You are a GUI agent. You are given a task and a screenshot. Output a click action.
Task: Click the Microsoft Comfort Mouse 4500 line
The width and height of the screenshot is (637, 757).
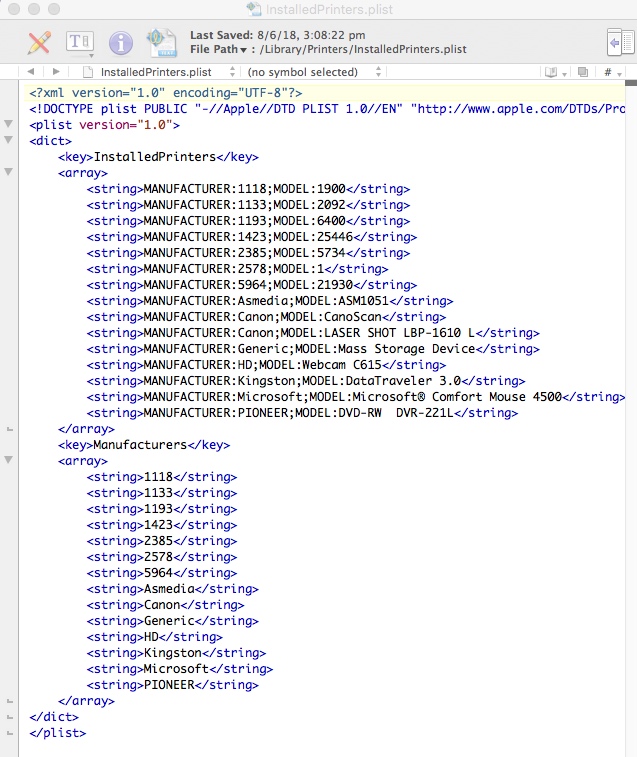[x=356, y=396]
